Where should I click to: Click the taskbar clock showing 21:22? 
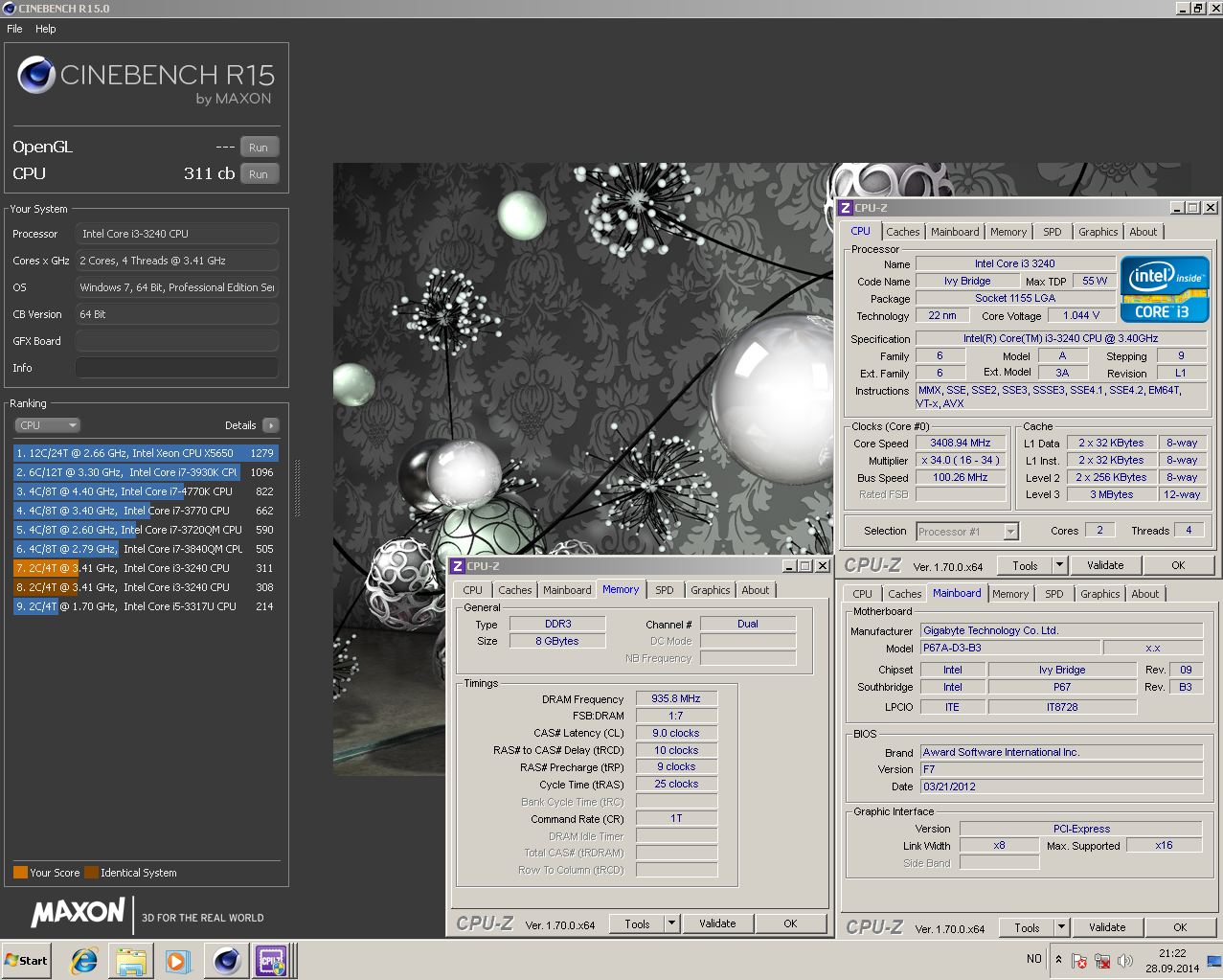pos(1172,960)
